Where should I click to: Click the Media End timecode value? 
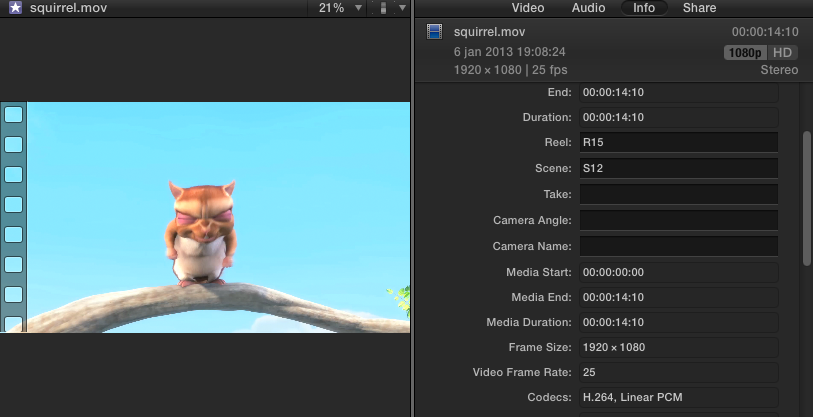pos(679,297)
